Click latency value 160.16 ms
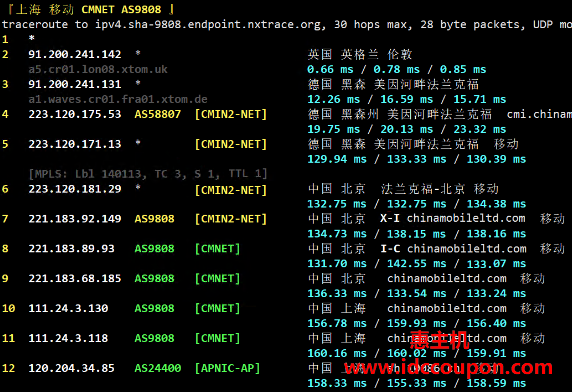Screen dimensions: 572x392 pos(337,353)
